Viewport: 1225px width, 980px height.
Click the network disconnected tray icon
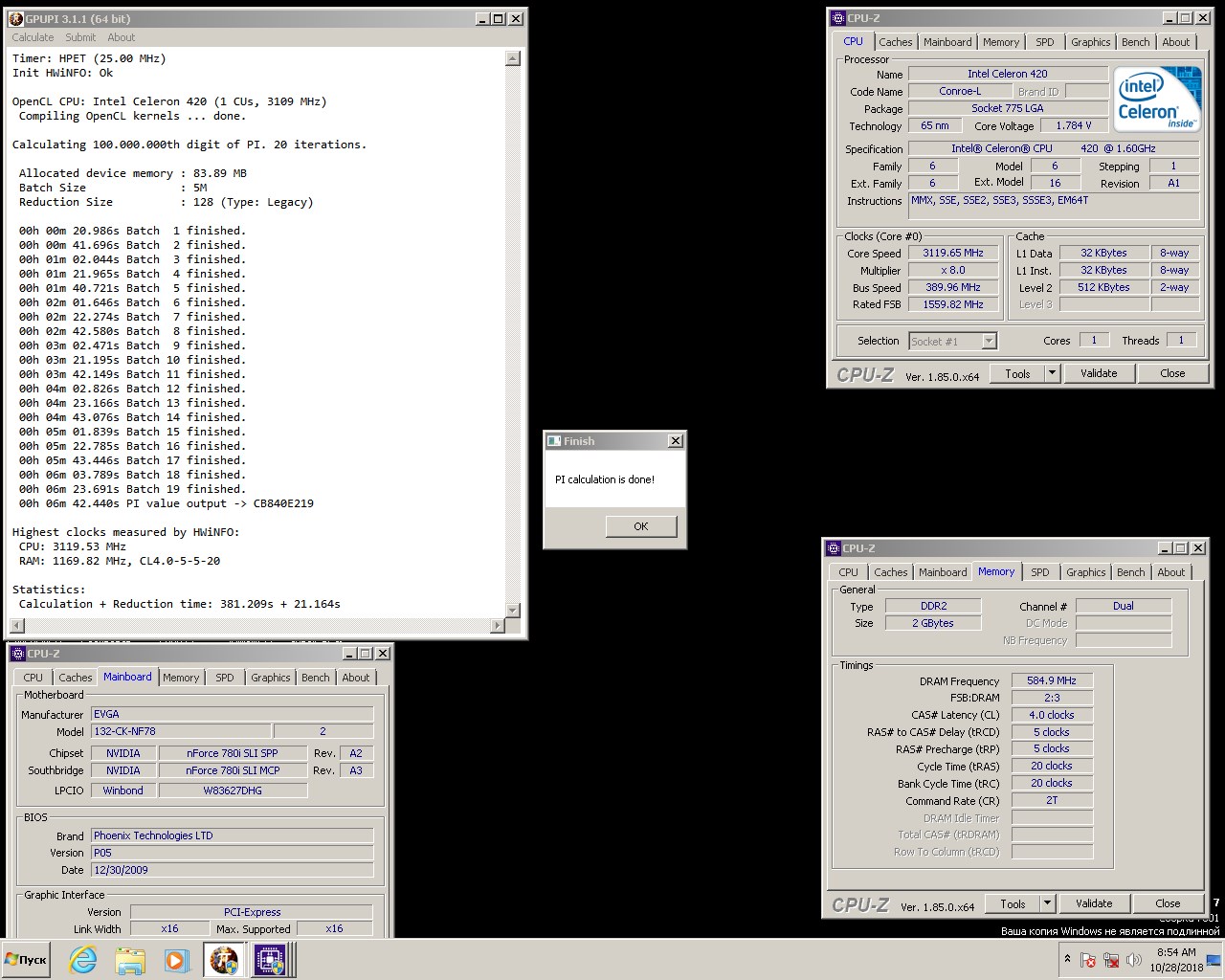[1111, 960]
